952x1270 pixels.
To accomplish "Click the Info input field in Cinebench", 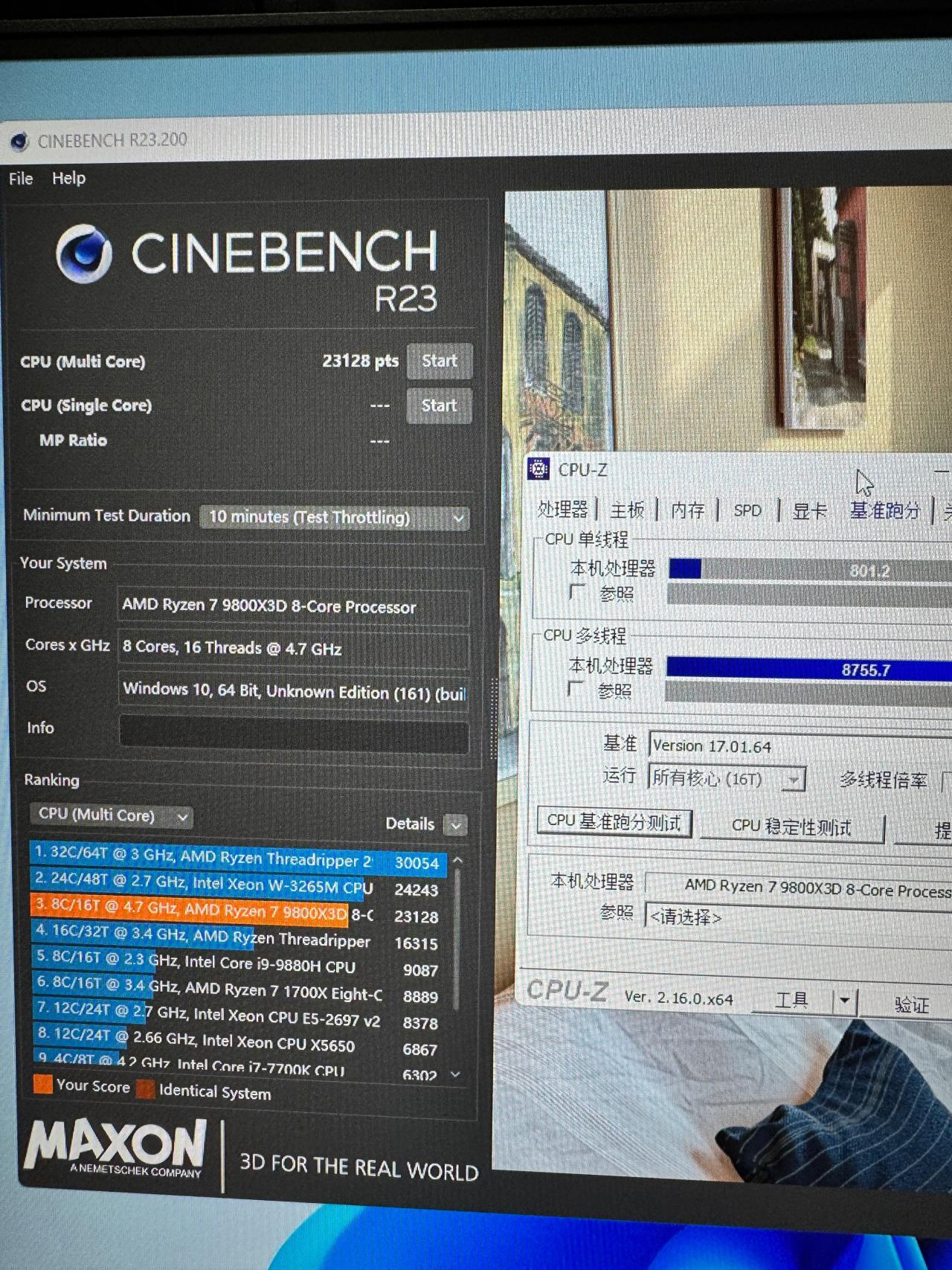I will point(295,734).
